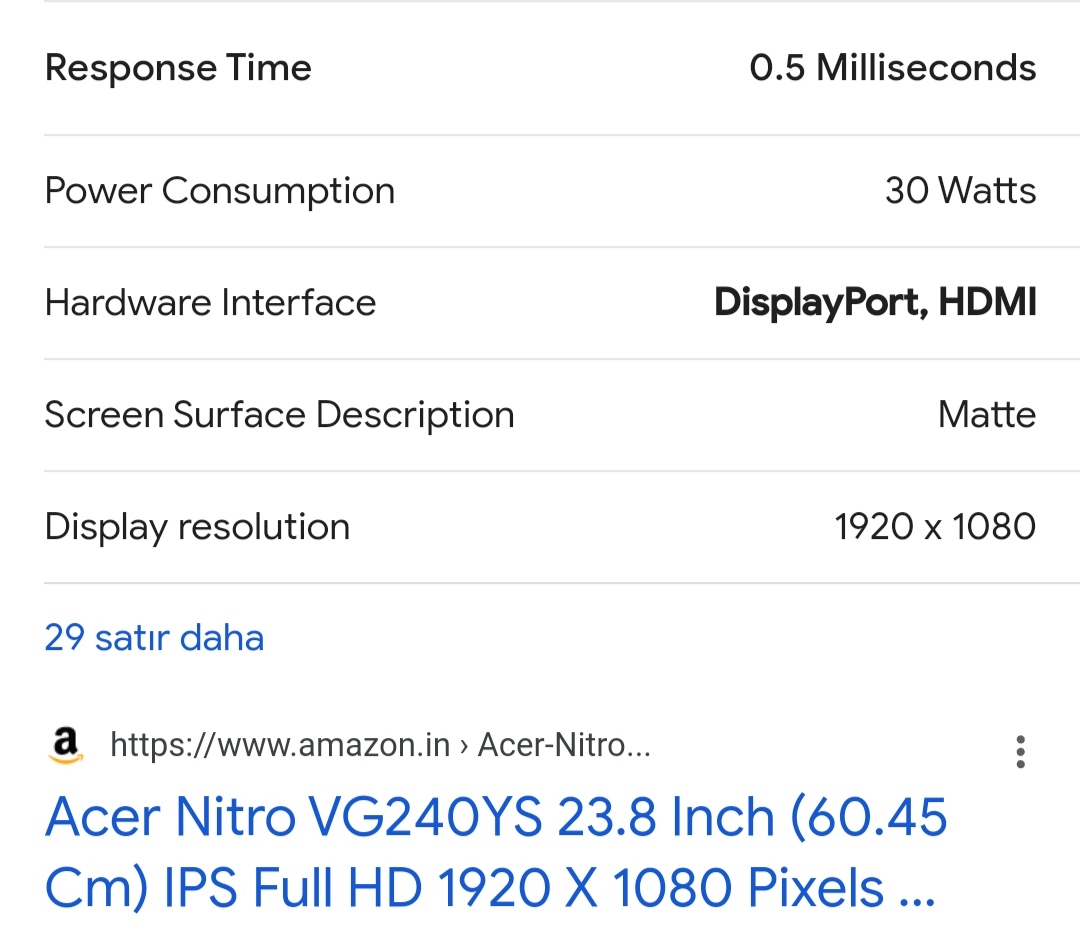Click the "30 Watts" value
The height and width of the screenshot is (939, 1080).
coord(960,191)
